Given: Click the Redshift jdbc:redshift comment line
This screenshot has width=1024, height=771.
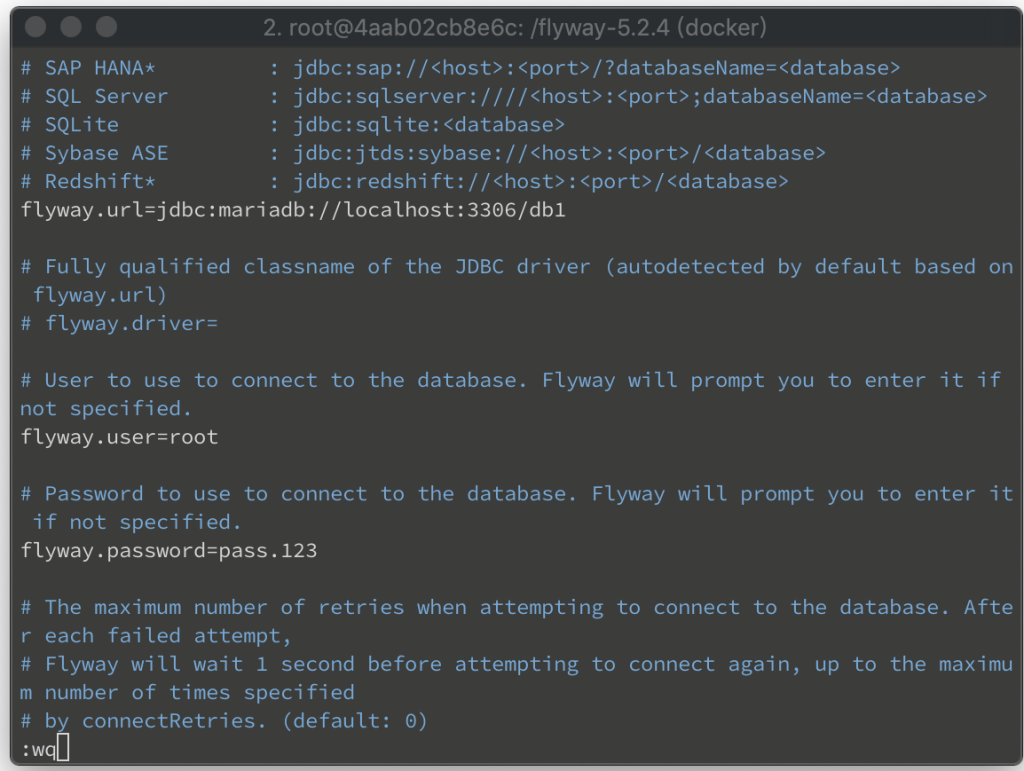Looking at the screenshot, I should [404, 181].
